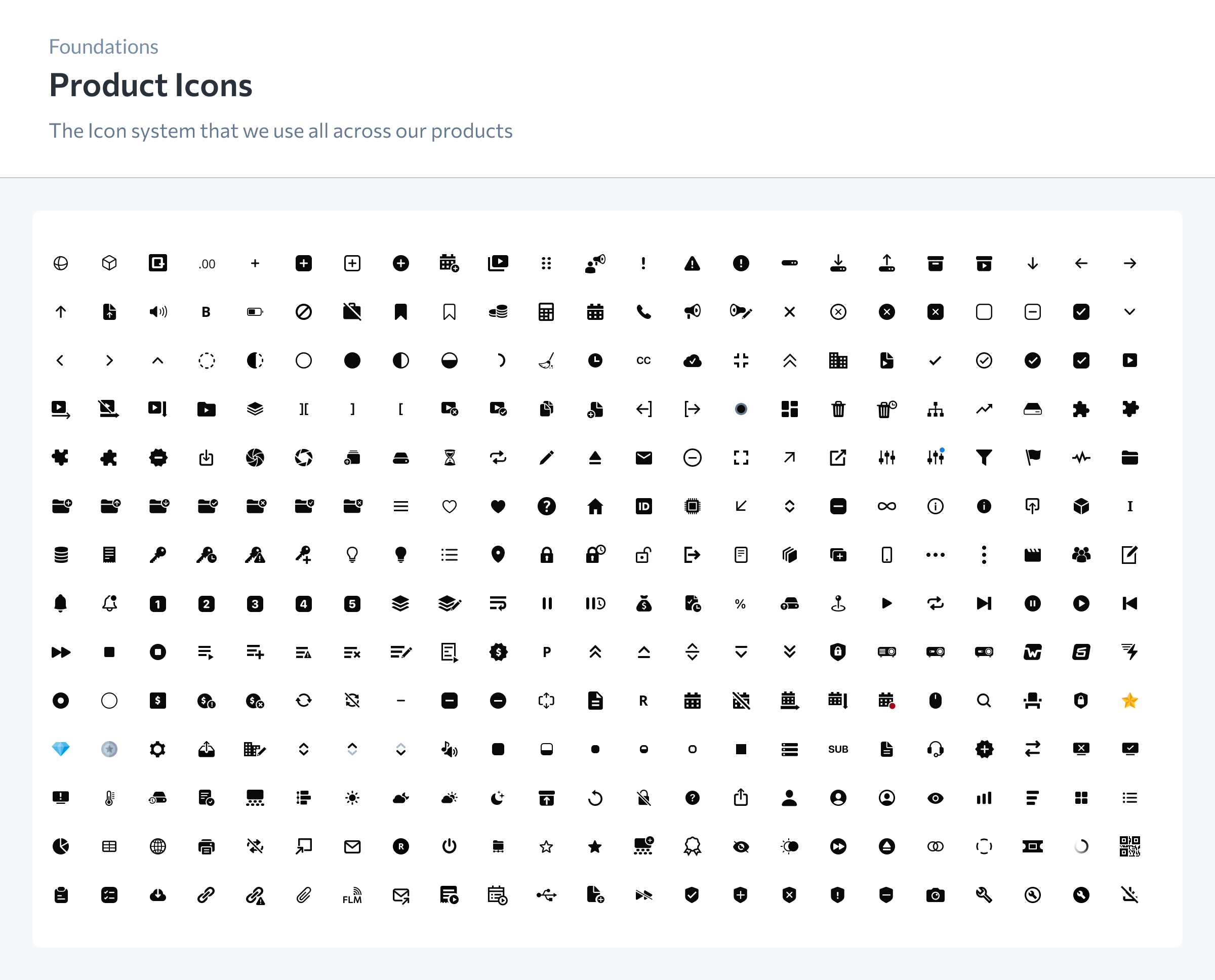Screen dimensions: 1215x980
Task: Select the QR code icon
Action: 1130,847
